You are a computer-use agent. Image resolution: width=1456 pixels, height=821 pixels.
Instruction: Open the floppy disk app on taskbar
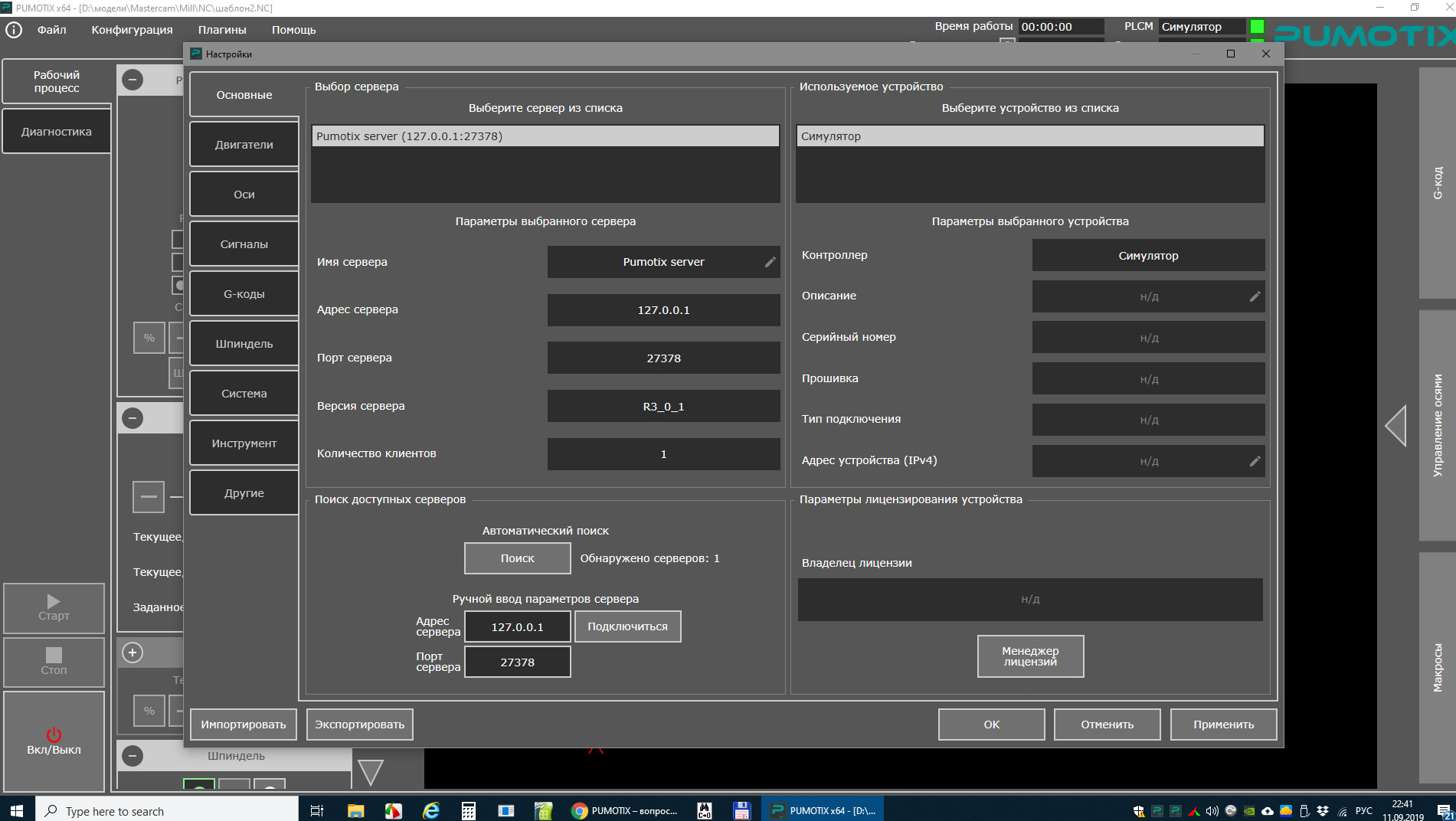[x=741, y=810]
